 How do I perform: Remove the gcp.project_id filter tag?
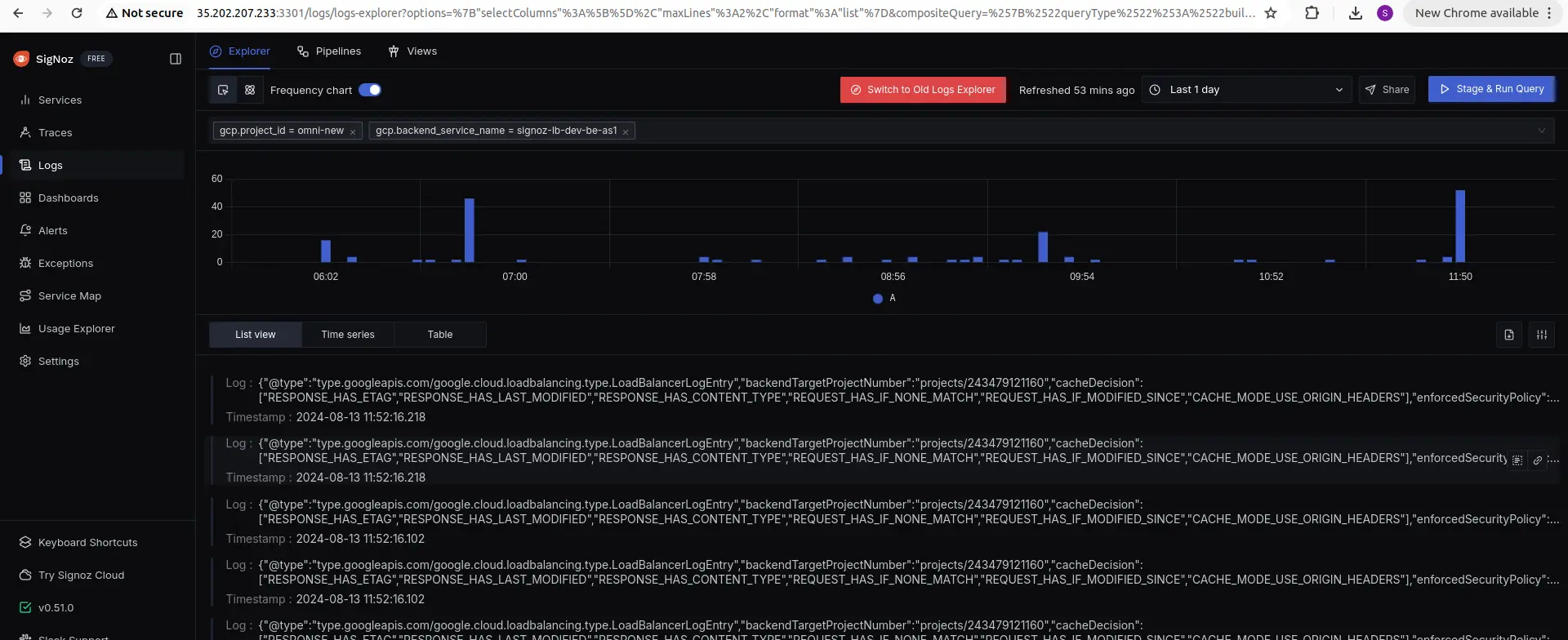[x=353, y=131]
